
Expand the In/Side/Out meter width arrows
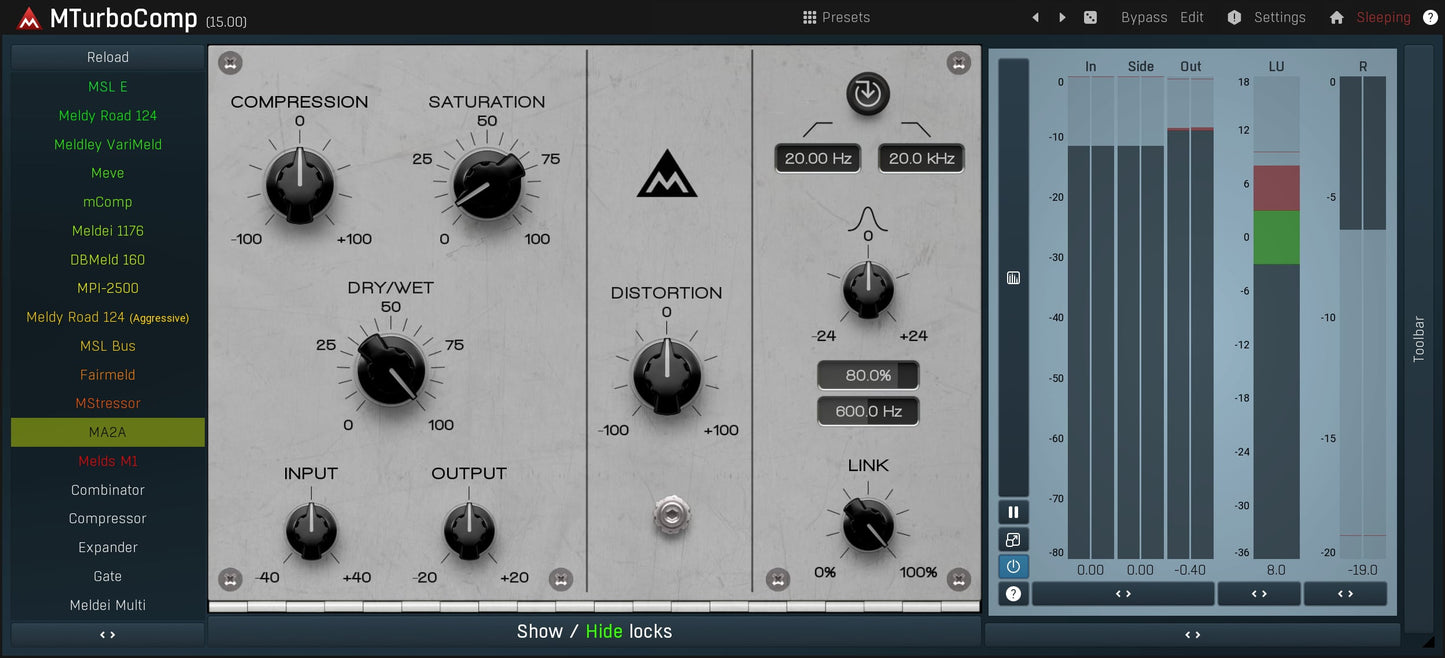click(x=1122, y=594)
